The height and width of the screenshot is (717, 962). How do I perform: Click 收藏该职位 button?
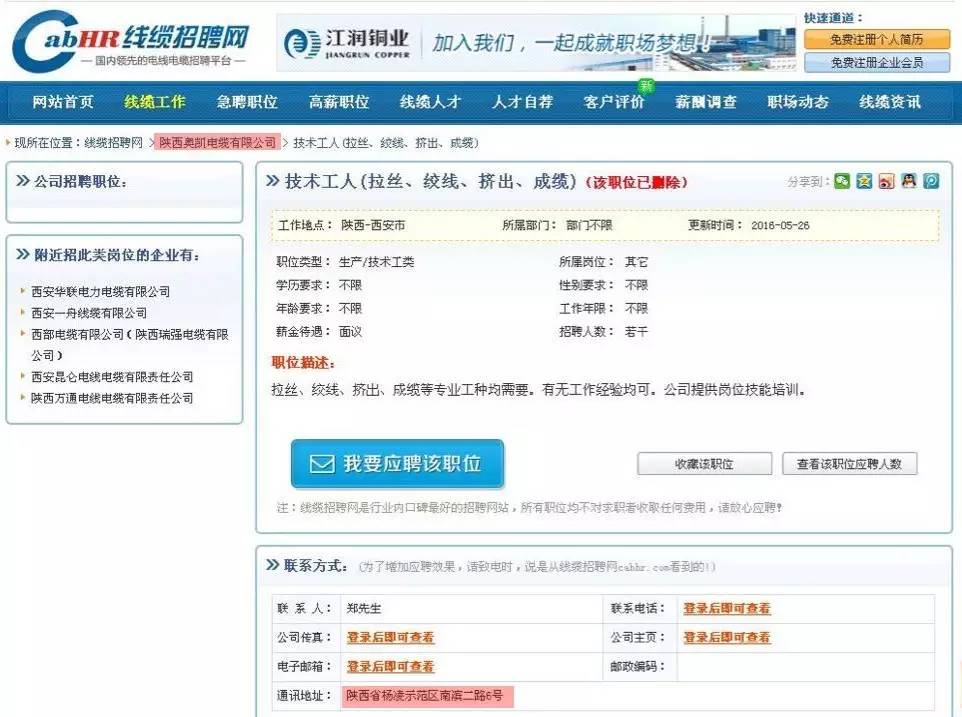coord(704,464)
